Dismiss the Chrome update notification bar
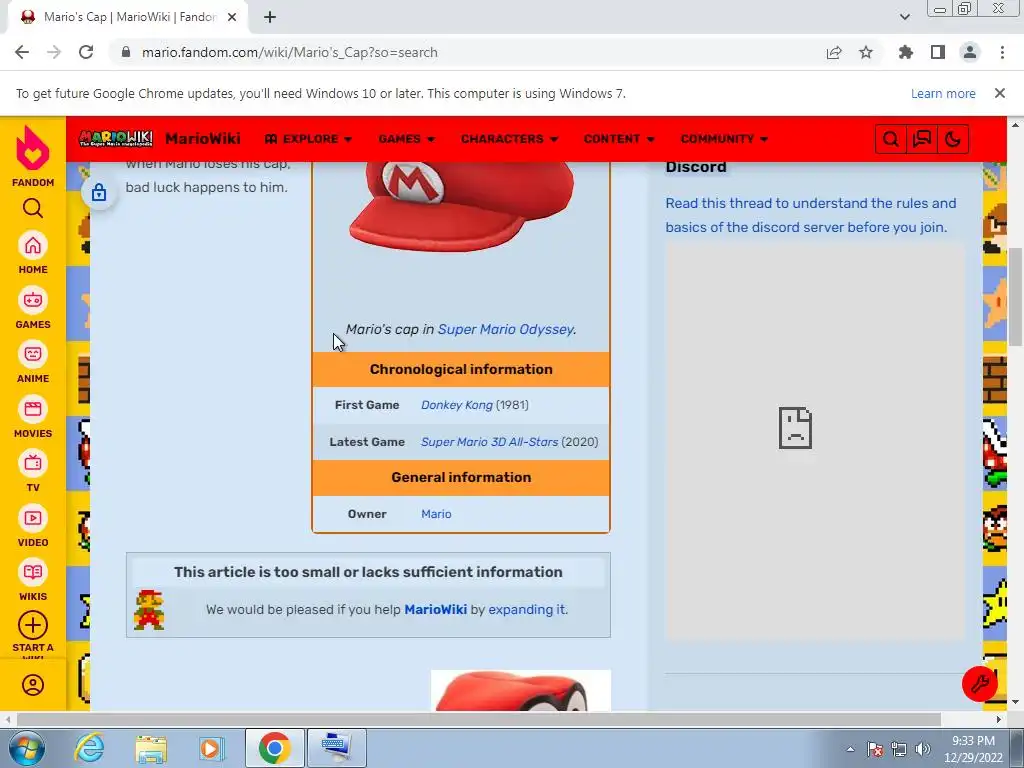1024x768 pixels. 1000,93
